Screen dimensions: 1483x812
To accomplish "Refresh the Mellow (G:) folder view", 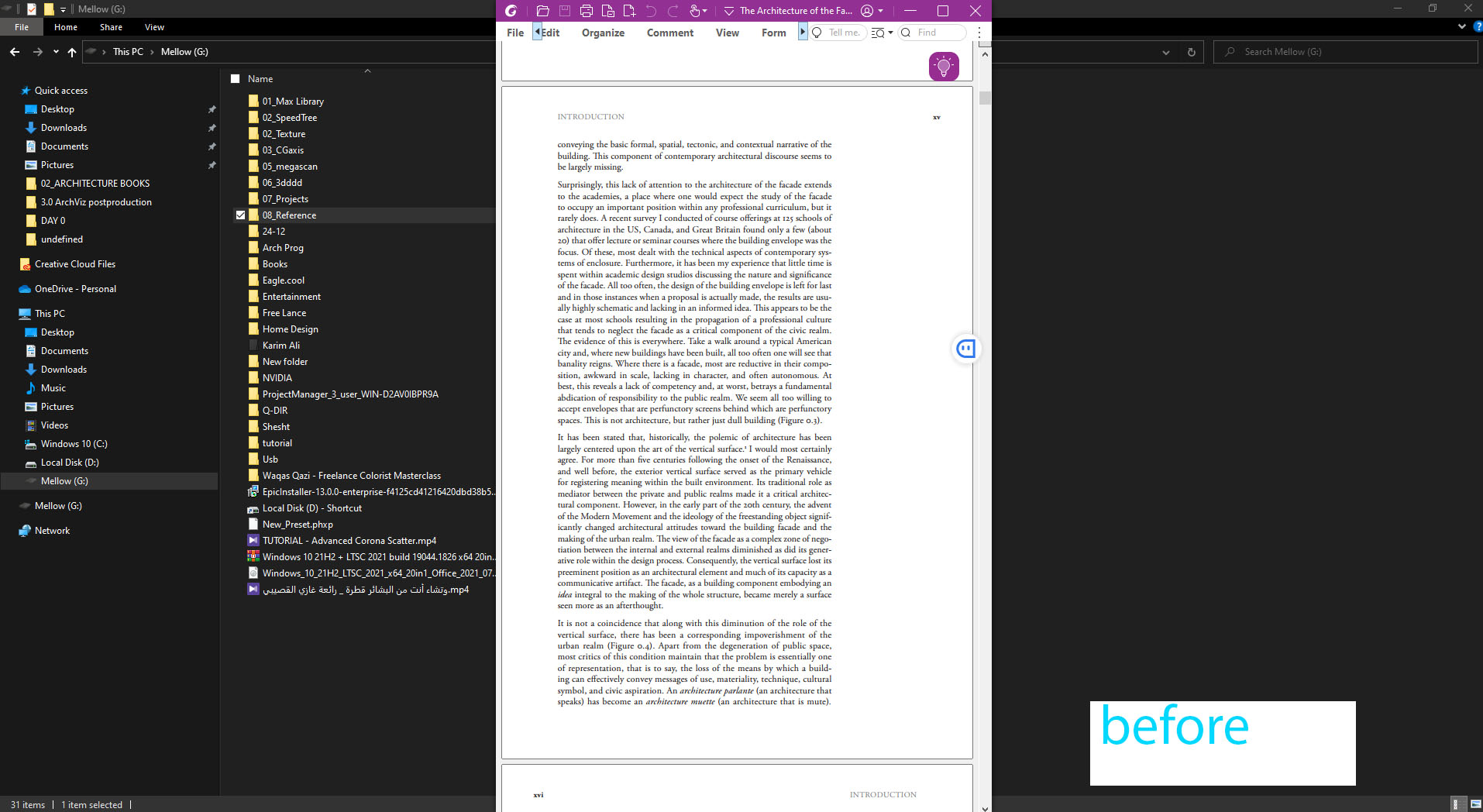I will pyautogui.click(x=1191, y=51).
